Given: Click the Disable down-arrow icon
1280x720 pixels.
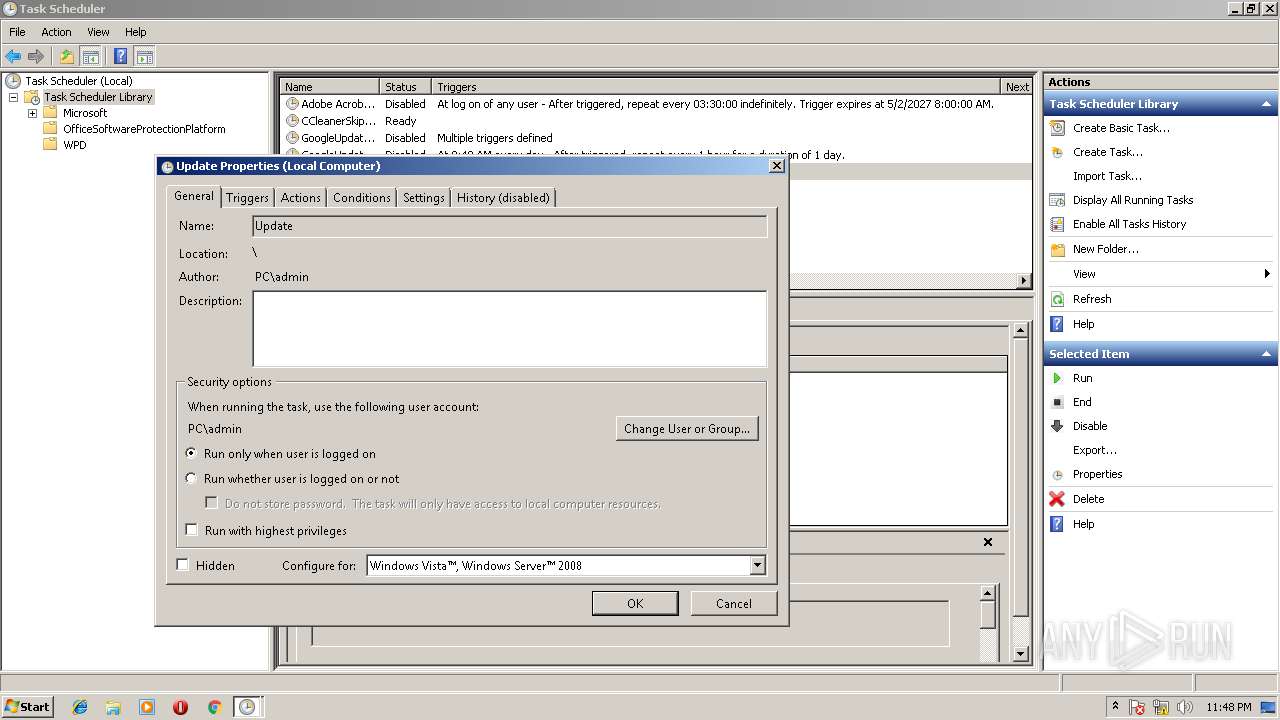Looking at the screenshot, I should [1057, 426].
